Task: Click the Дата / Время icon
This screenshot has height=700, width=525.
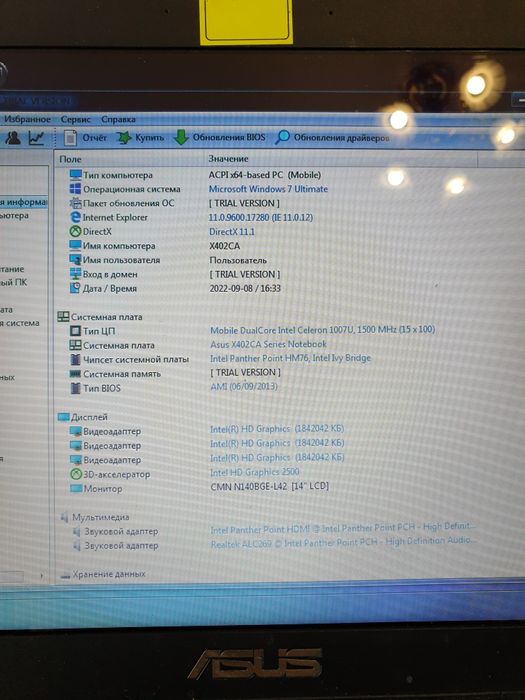Action: 75,288
